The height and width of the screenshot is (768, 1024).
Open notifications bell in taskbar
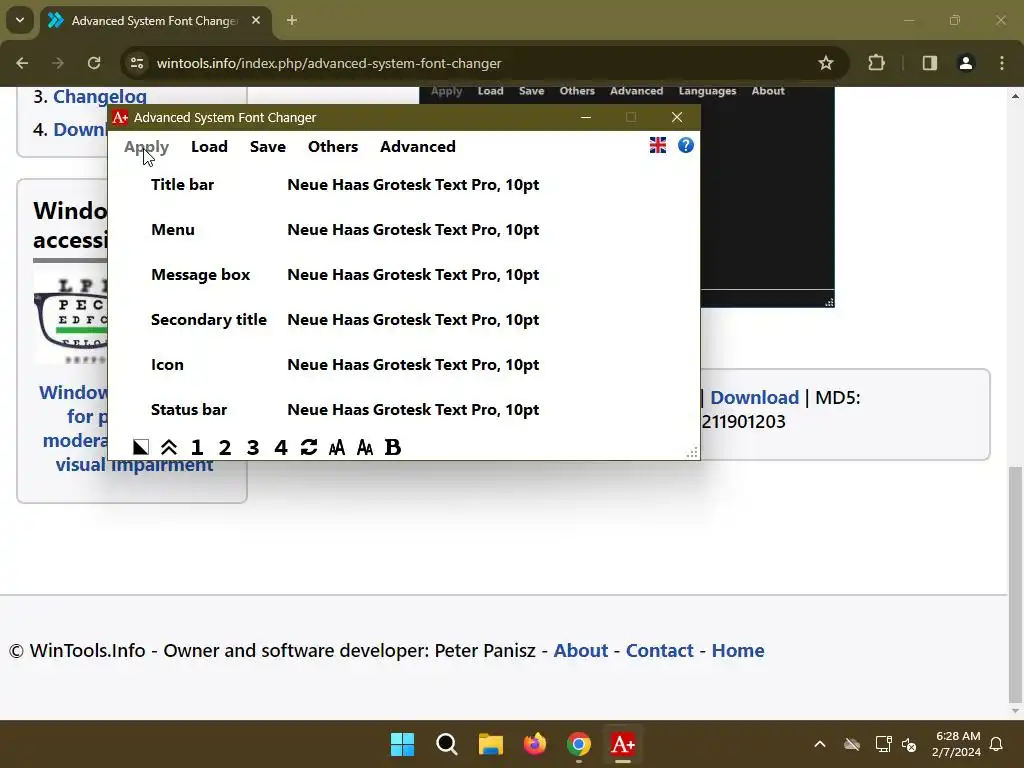[997, 744]
